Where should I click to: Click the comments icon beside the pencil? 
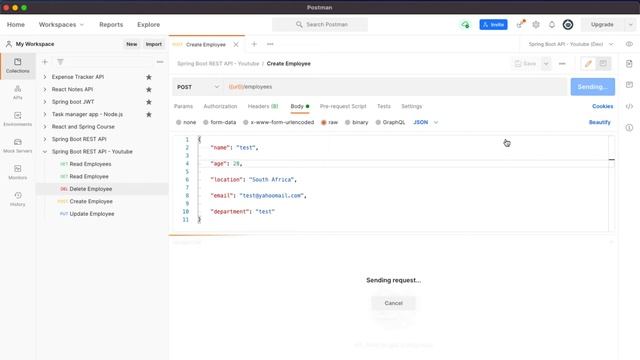603,64
